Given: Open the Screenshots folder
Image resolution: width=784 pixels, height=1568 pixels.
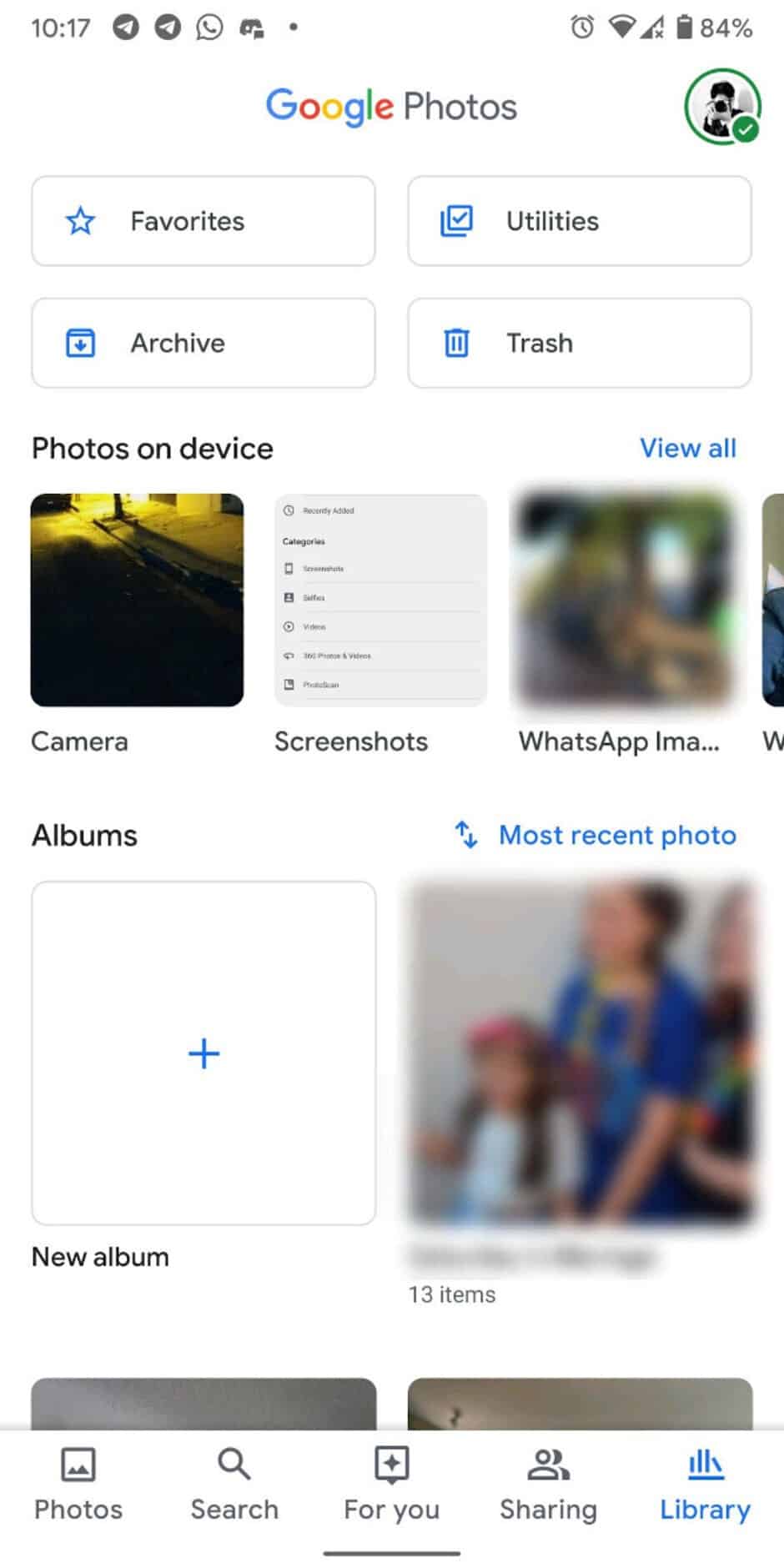Looking at the screenshot, I should point(379,597).
